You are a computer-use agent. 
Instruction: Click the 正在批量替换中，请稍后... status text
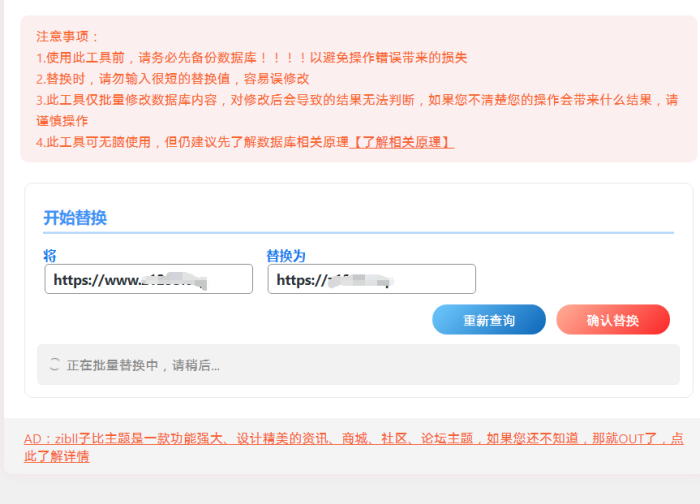click(143, 365)
